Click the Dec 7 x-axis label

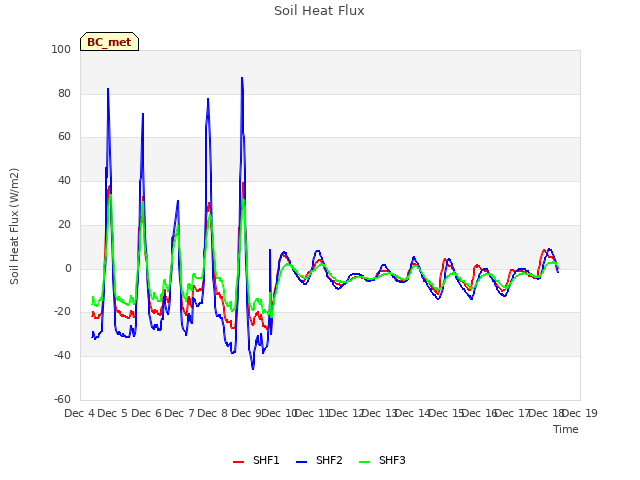(x=179, y=413)
